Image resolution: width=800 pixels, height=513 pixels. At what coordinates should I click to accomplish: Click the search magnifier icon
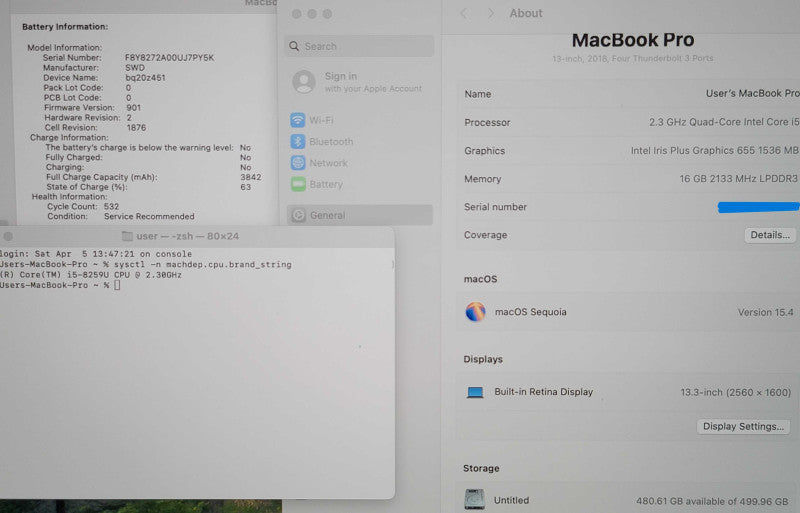coord(294,46)
